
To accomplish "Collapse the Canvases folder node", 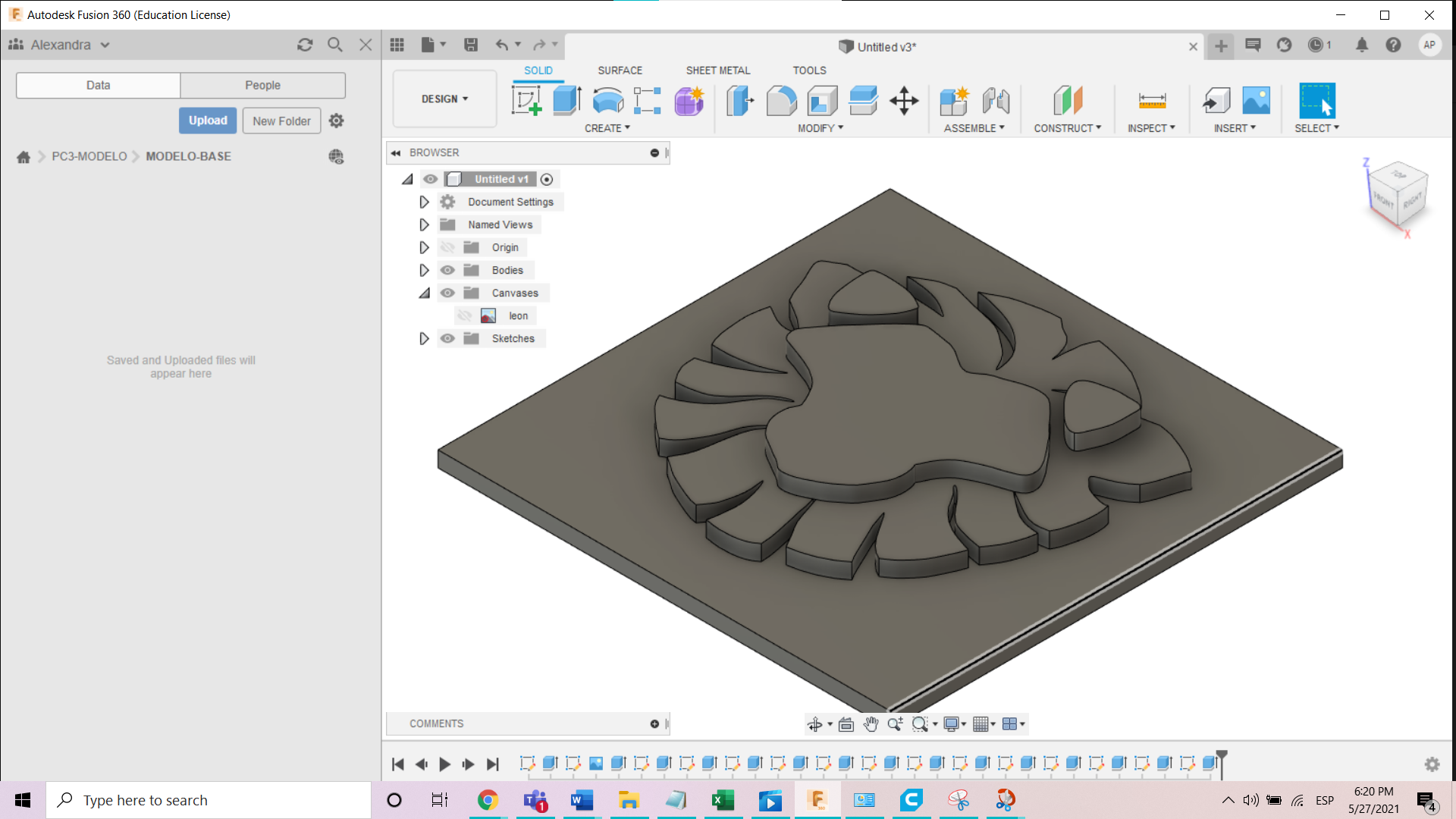I will 424,293.
